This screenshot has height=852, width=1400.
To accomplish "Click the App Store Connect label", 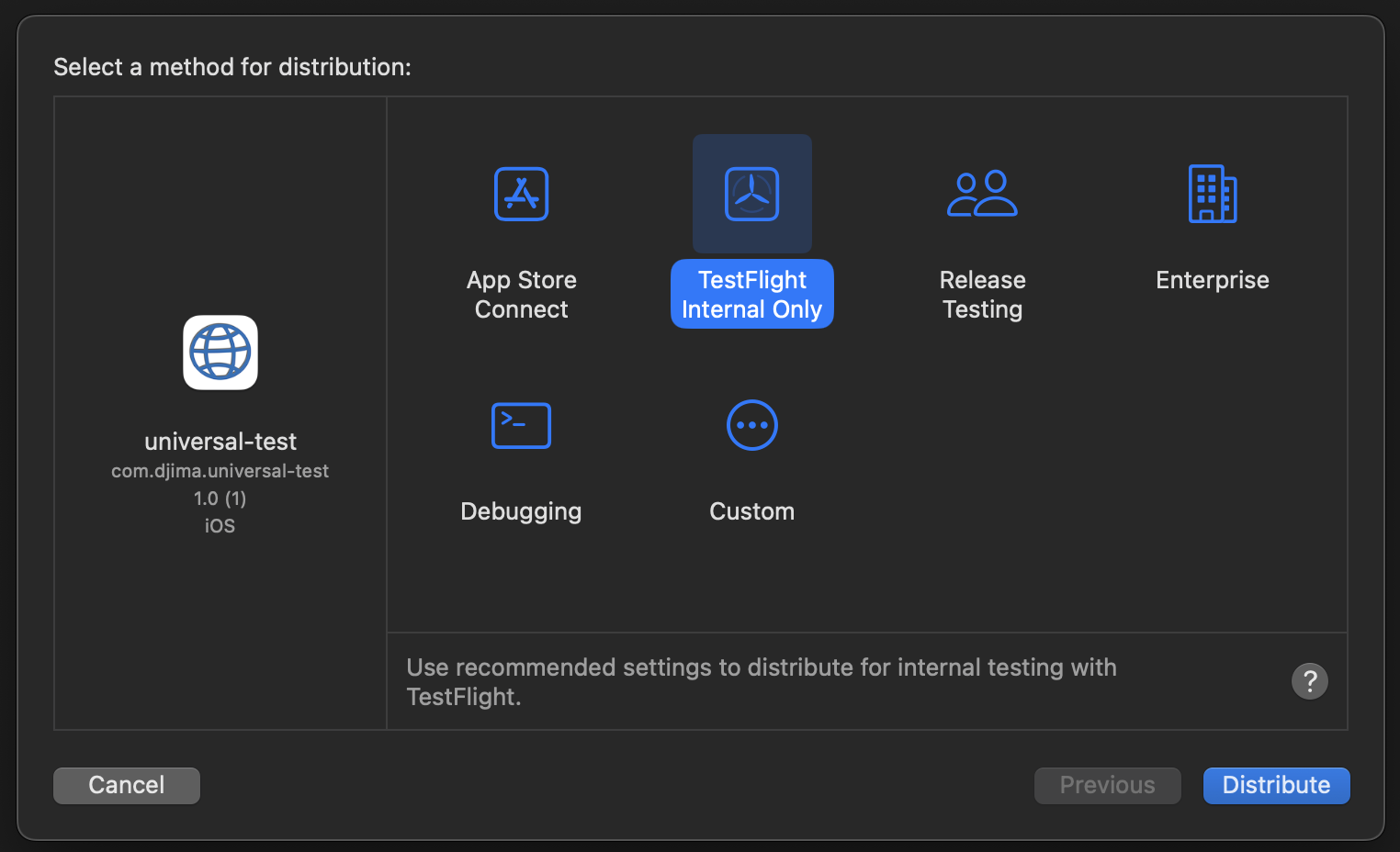I will [521, 295].
